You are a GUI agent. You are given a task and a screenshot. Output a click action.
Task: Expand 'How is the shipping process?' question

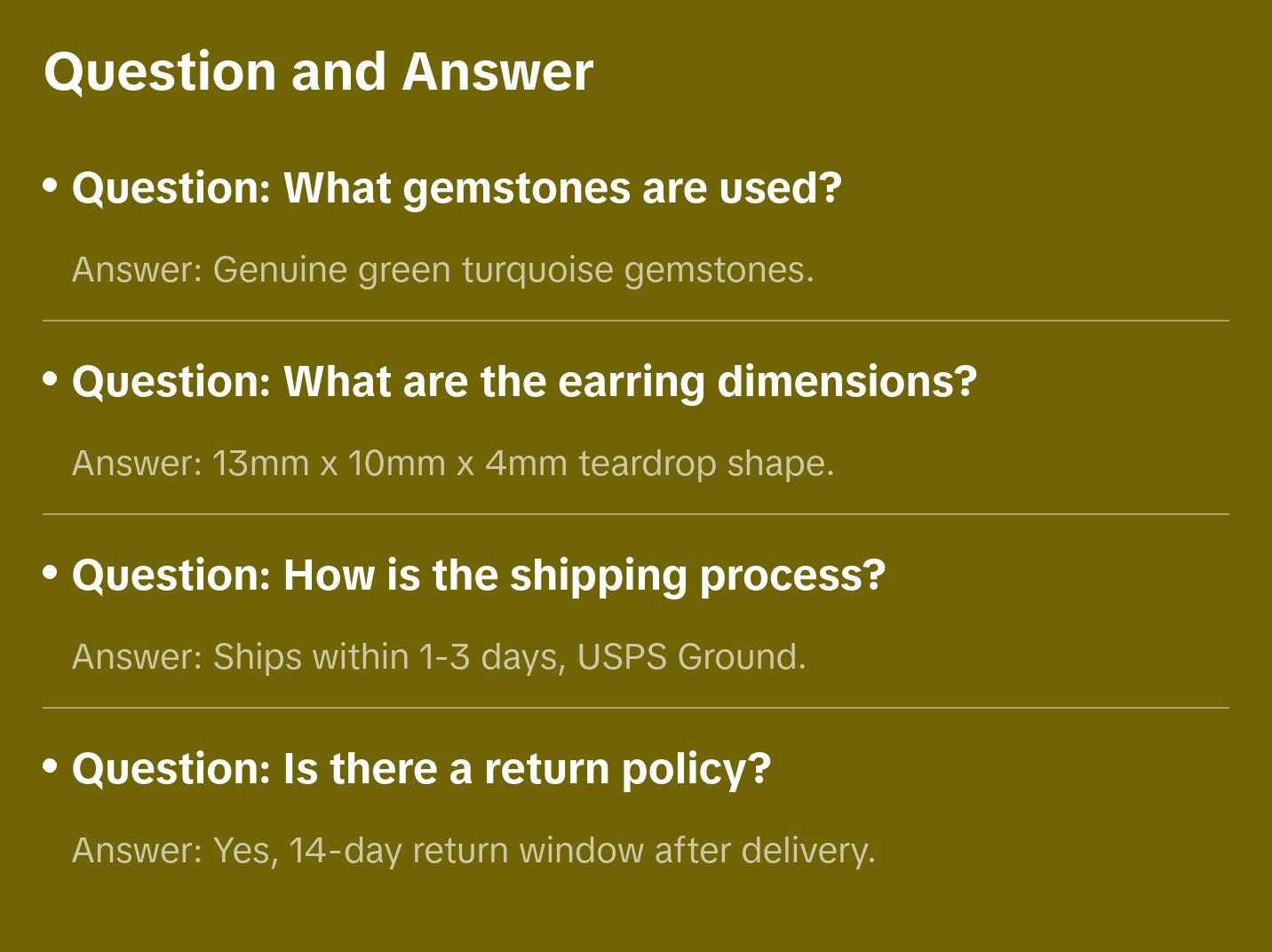(479, 575)
